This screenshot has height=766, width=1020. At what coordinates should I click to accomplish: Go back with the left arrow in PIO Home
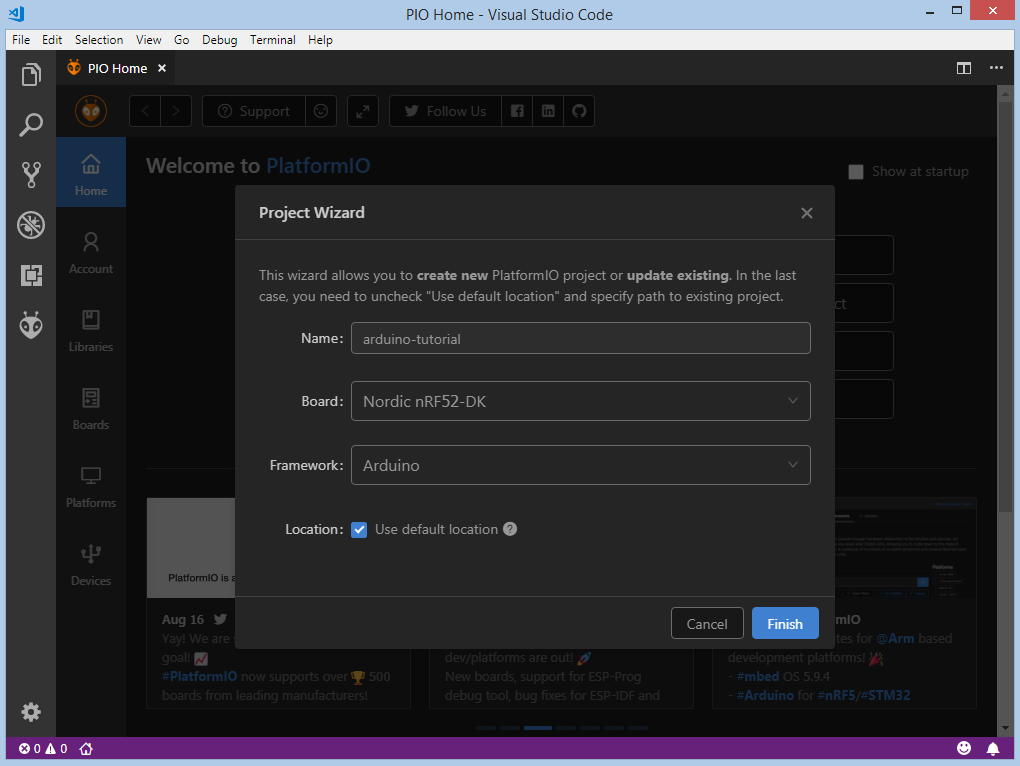tap(145, 111)
